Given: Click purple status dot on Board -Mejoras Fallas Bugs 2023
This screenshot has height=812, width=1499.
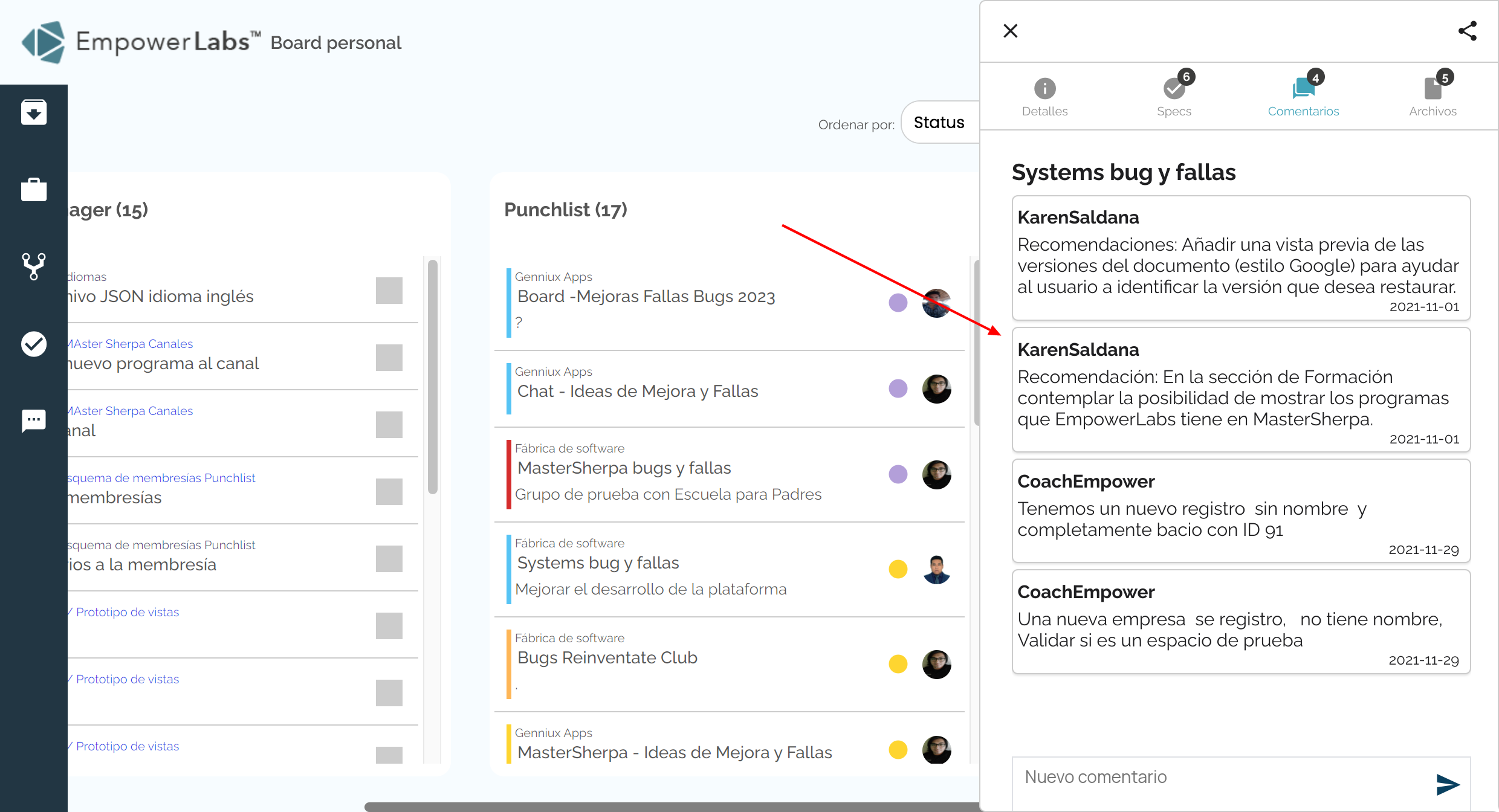Looking at the screenshot, I should [x=898, y=303].
